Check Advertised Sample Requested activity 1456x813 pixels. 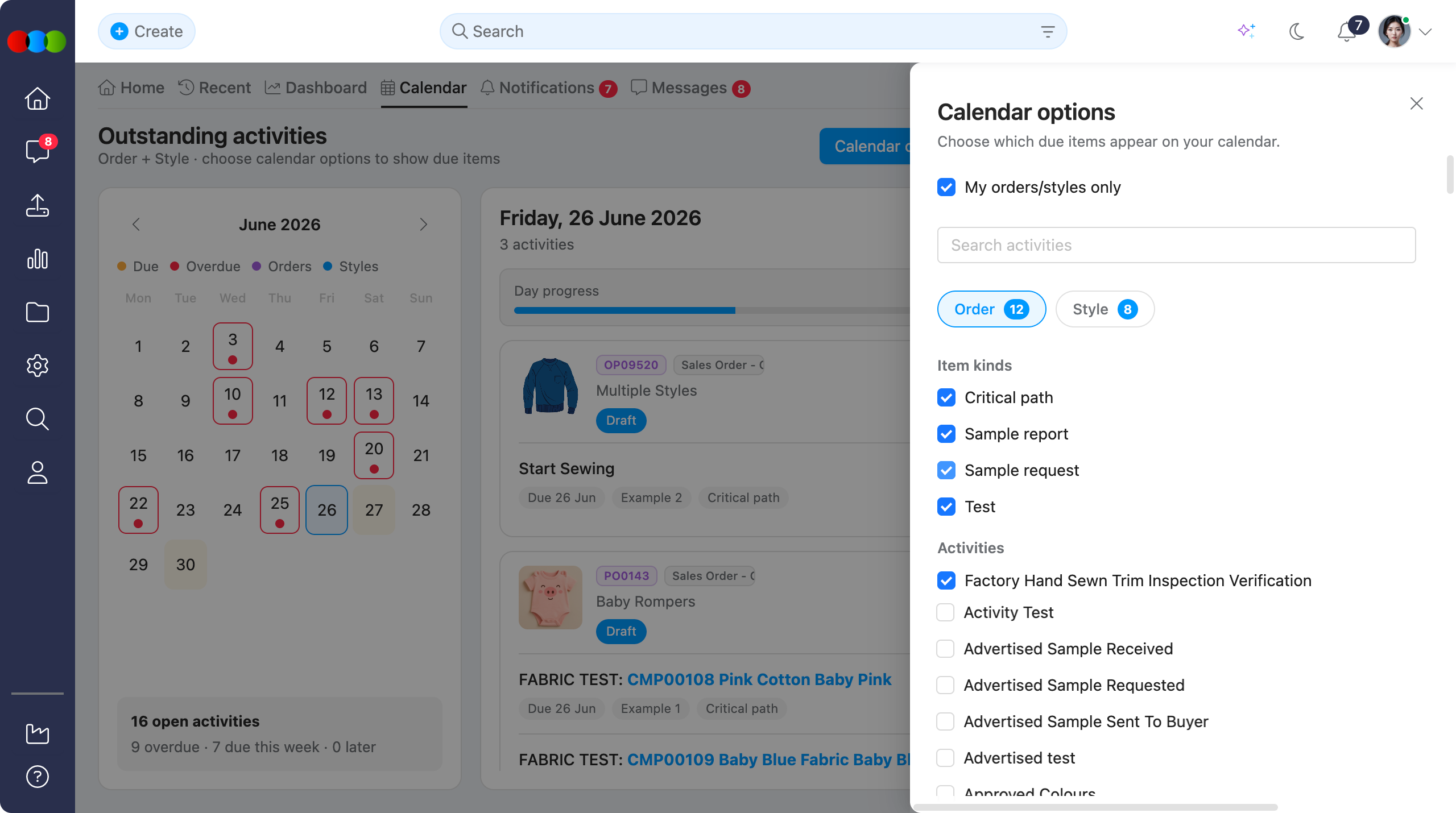[x=945, y=685]
